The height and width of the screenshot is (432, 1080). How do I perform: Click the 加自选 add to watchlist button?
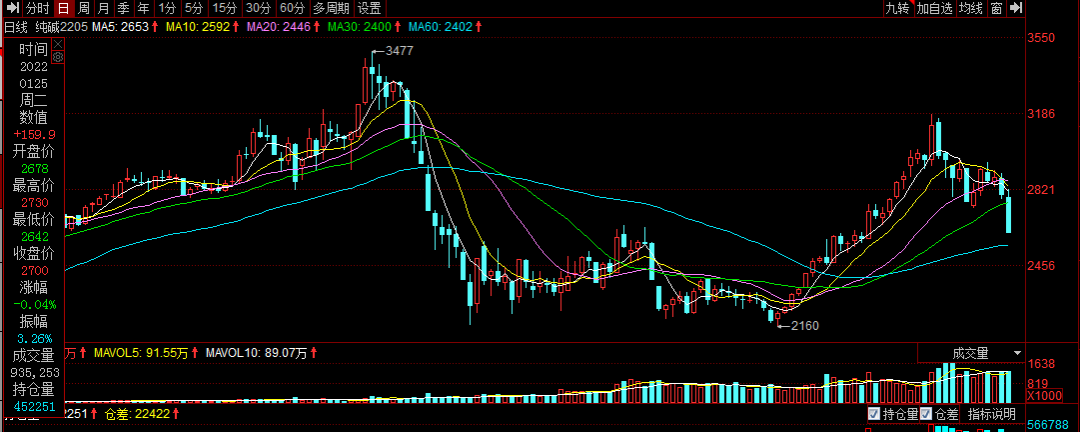(933, 8)
